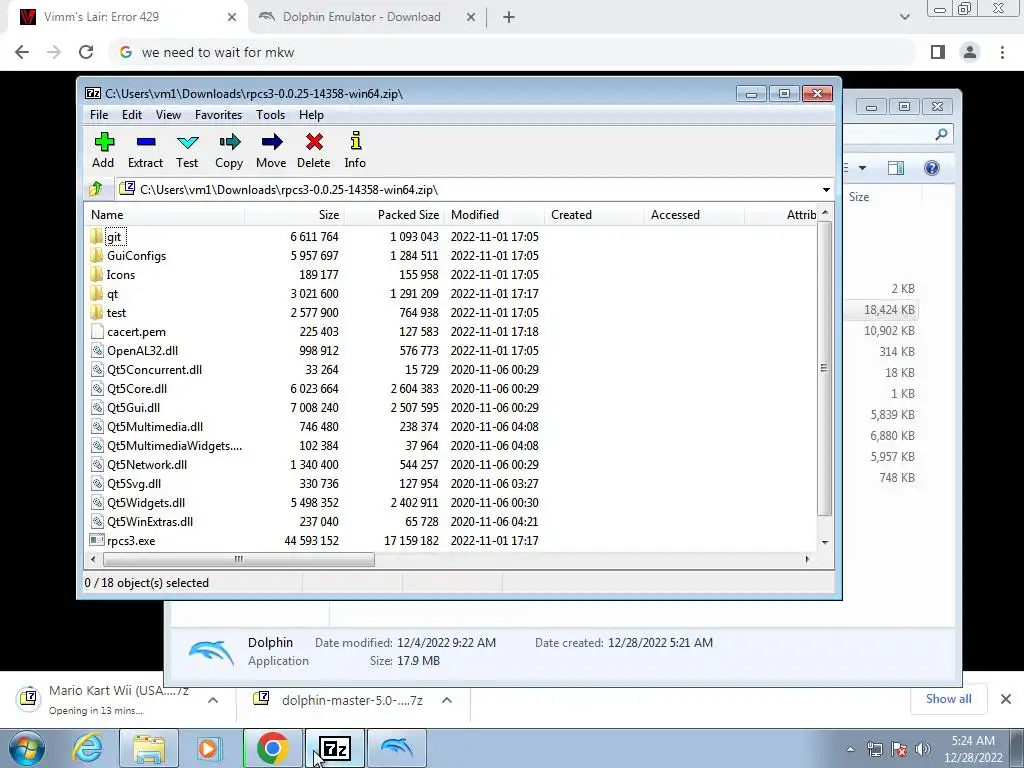Click the Extract toolbar icon

146,142
